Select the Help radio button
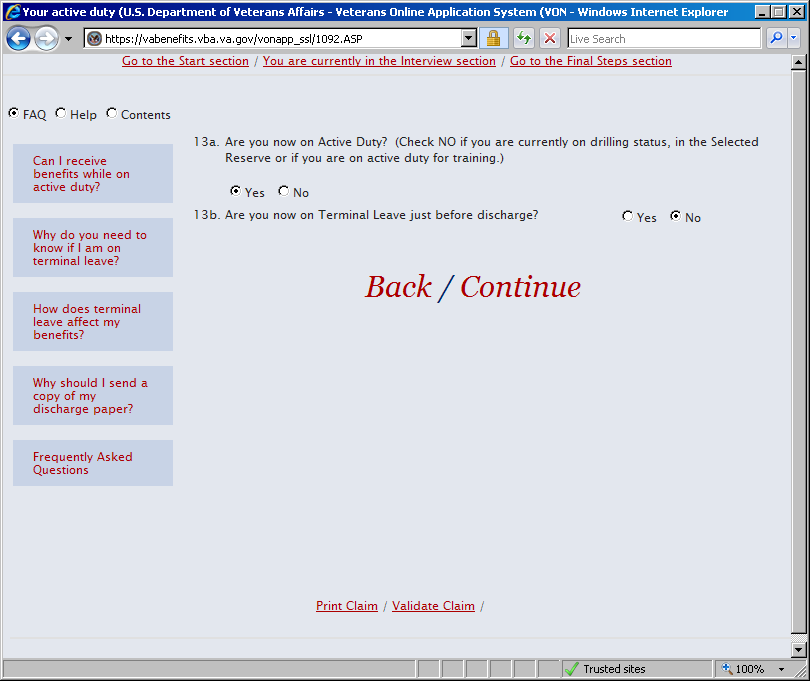810x681 pixels. coord(61,113)
